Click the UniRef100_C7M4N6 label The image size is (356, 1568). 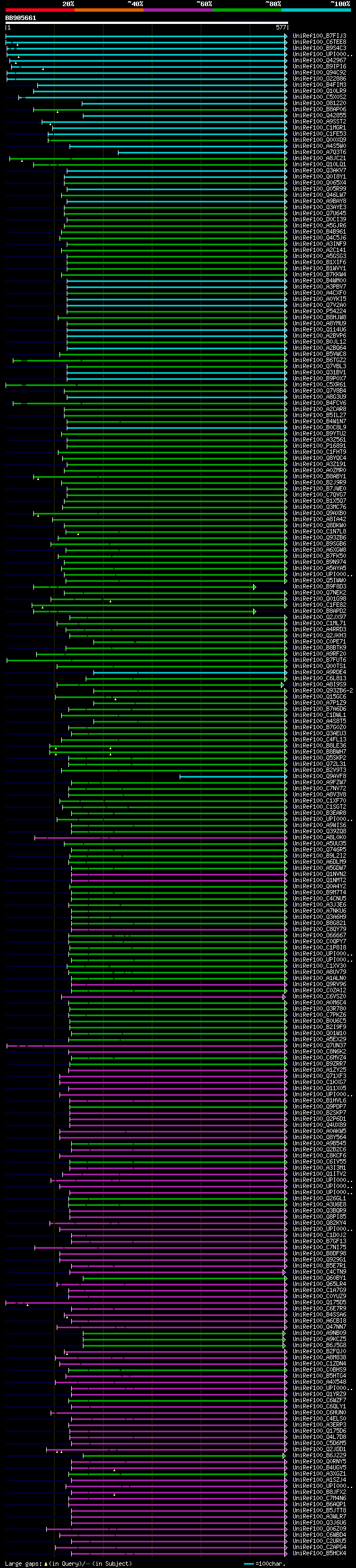click(319, 1497)
